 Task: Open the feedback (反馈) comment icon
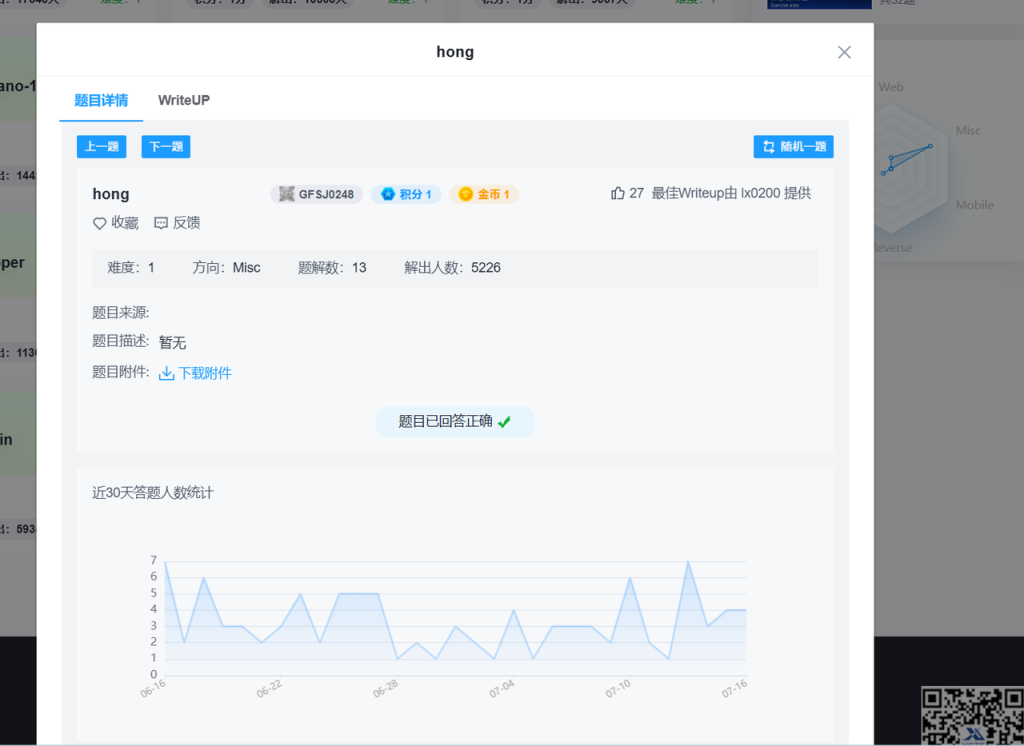click(x=161, y=223)
